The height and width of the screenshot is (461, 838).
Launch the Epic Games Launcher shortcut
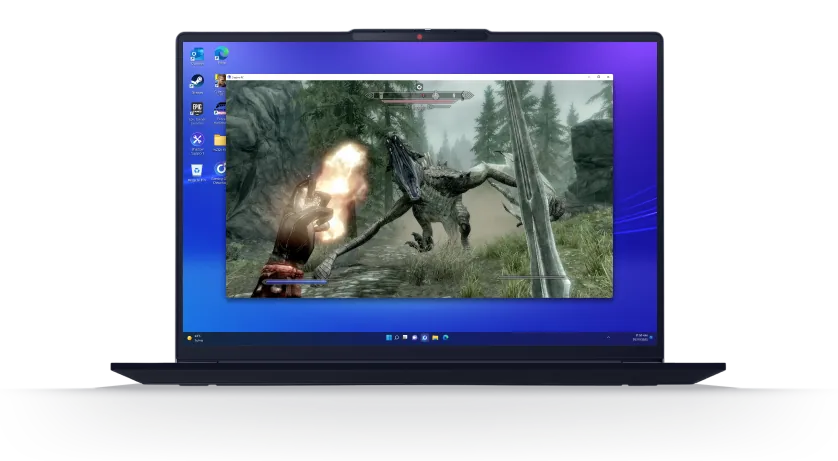197,112
